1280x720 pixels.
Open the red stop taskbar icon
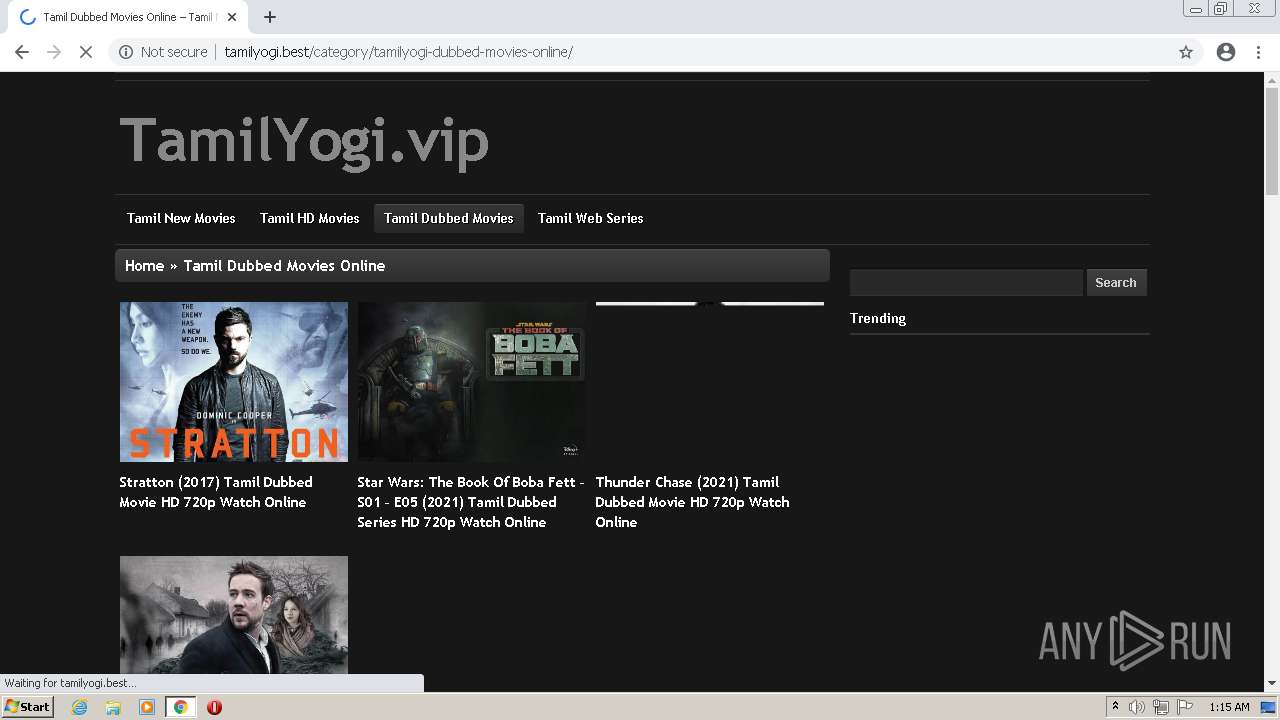click(x=214, y=707)
